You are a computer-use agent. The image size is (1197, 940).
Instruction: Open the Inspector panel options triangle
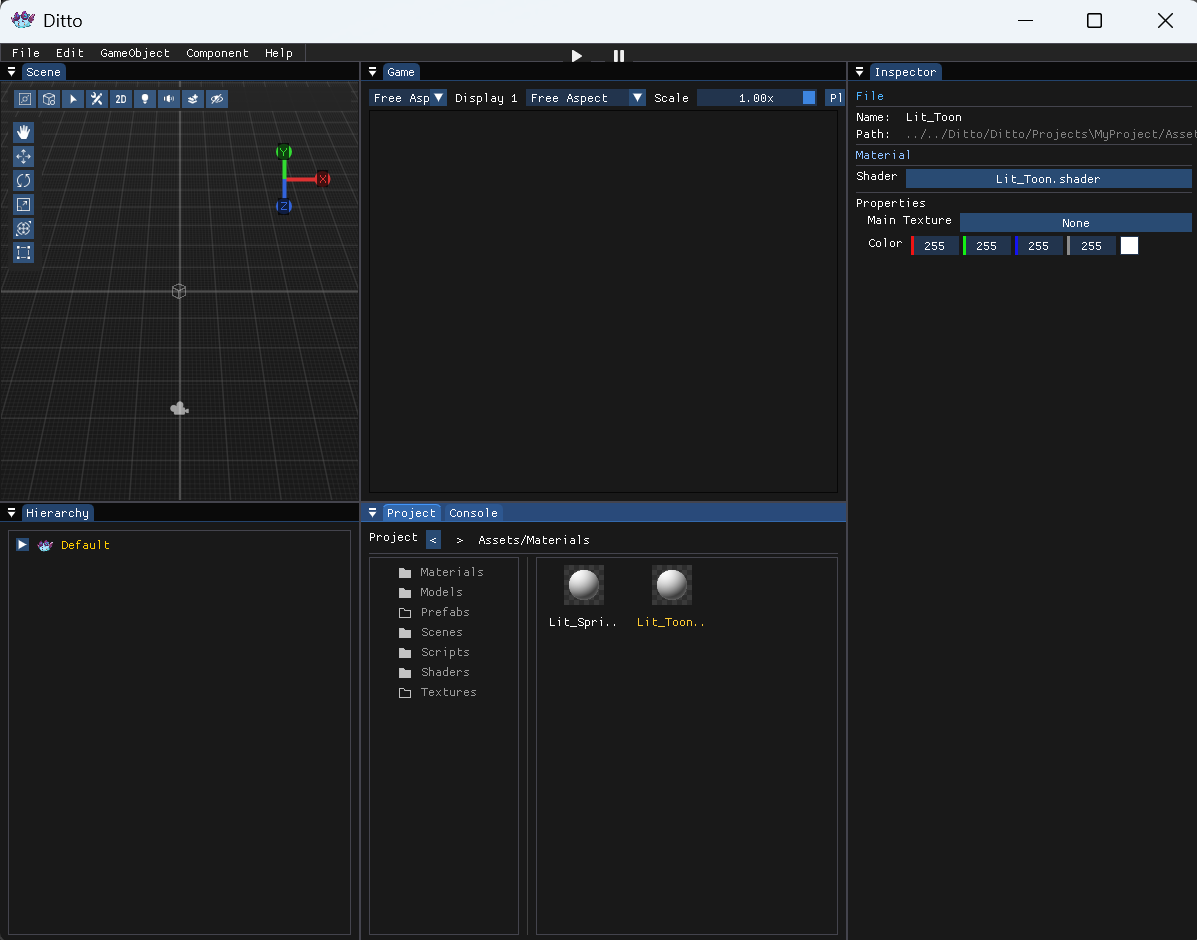(x=860, y=72)
